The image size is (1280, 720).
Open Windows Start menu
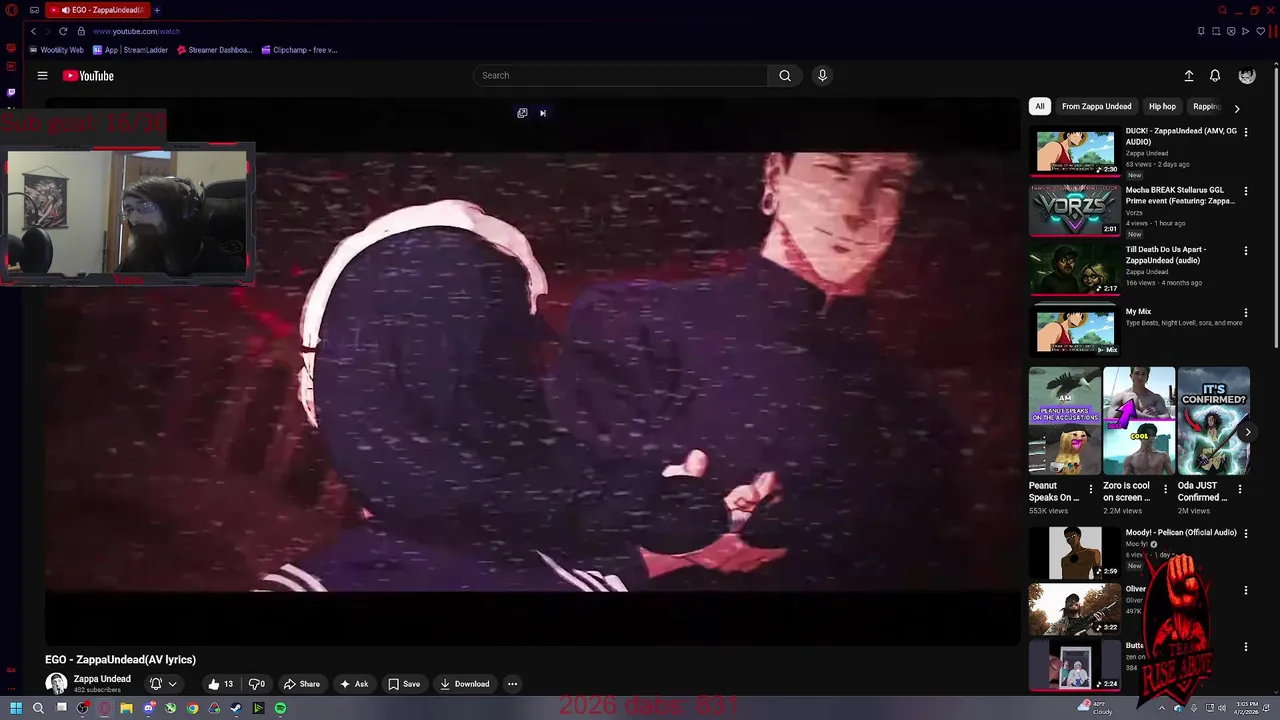click(15, 708)
